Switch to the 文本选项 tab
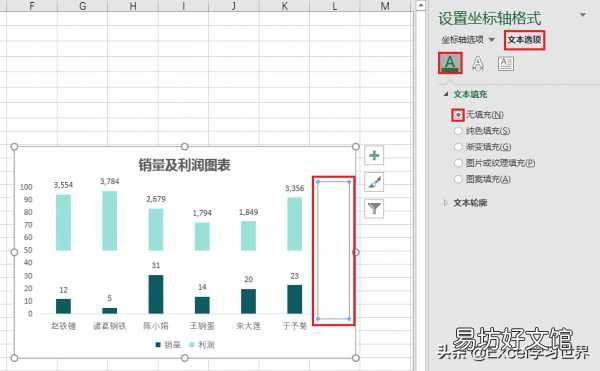Screen dimensions: 600x371 (524, 40)
